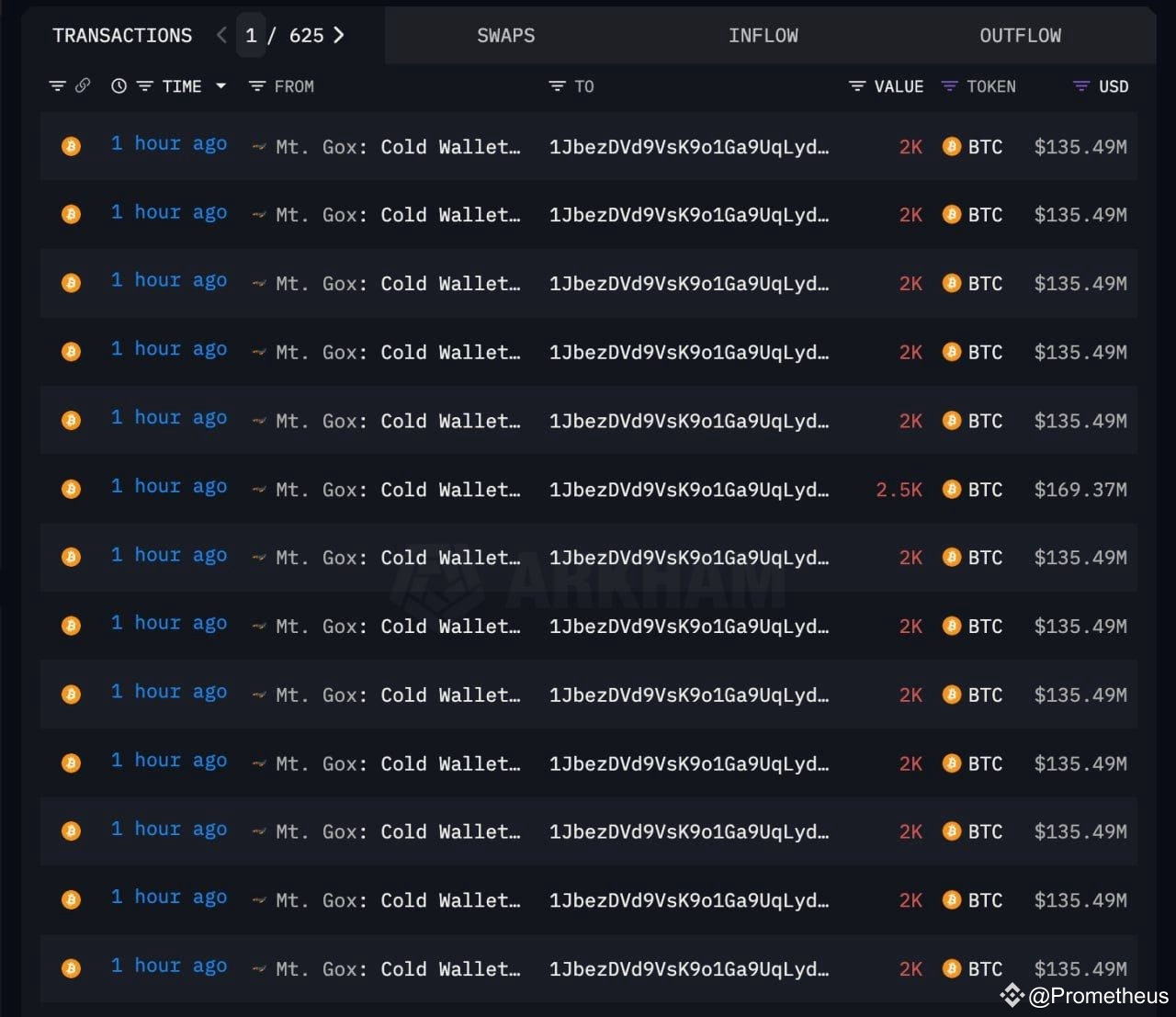Viewport: 1176px width, 1017px height.
Task: Open the purple USD filter icon
Action: [1081, 86]
